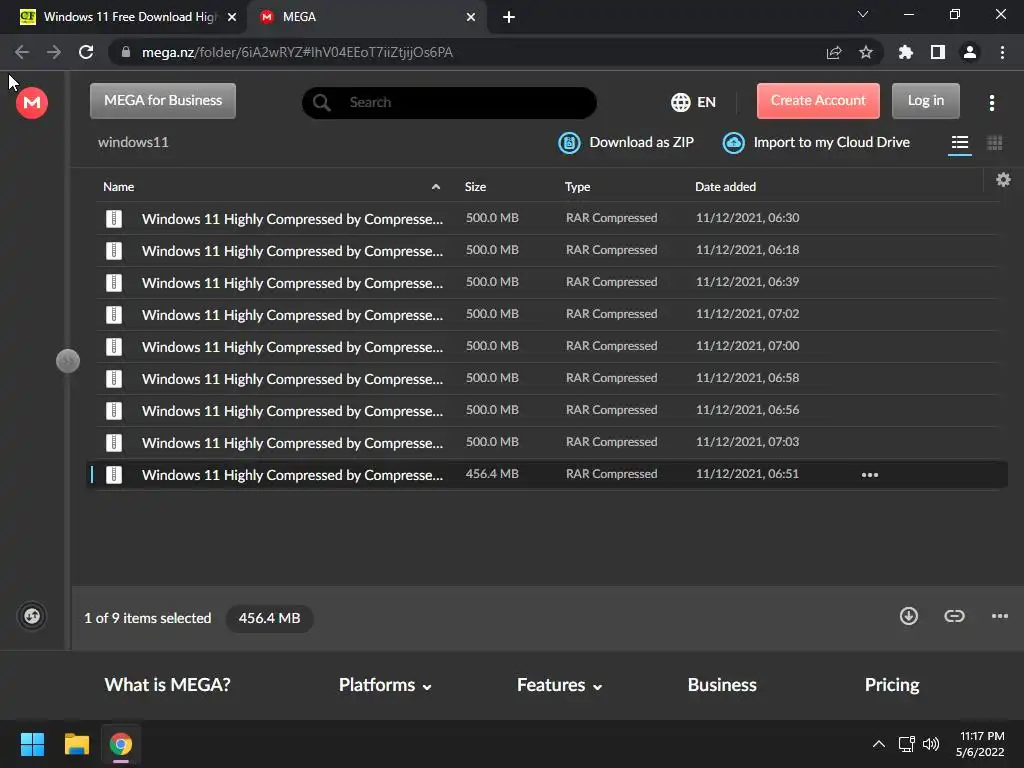
Task: Switch to list view
Action: [959, 142]
